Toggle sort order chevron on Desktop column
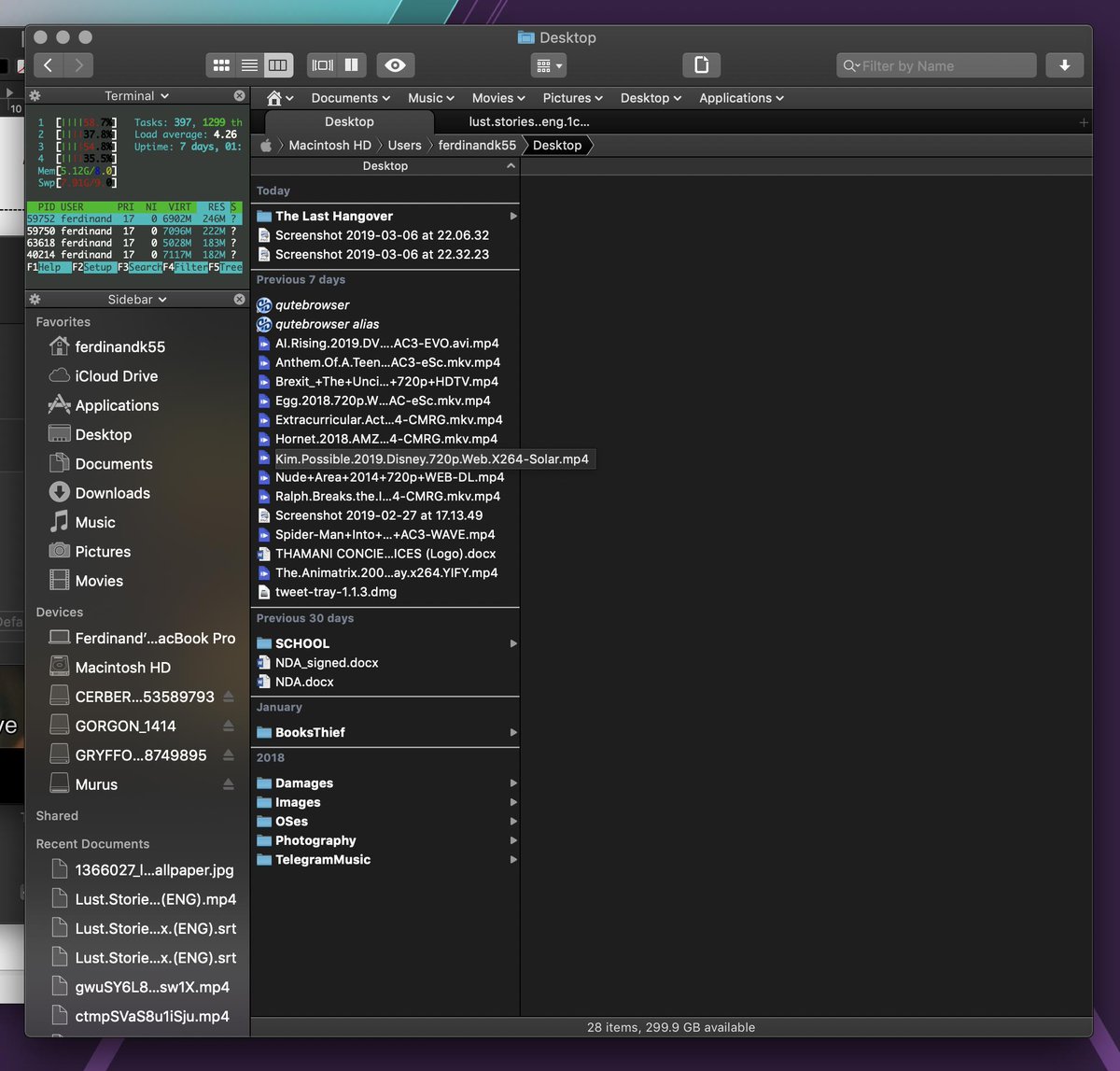 click(511, 166)
